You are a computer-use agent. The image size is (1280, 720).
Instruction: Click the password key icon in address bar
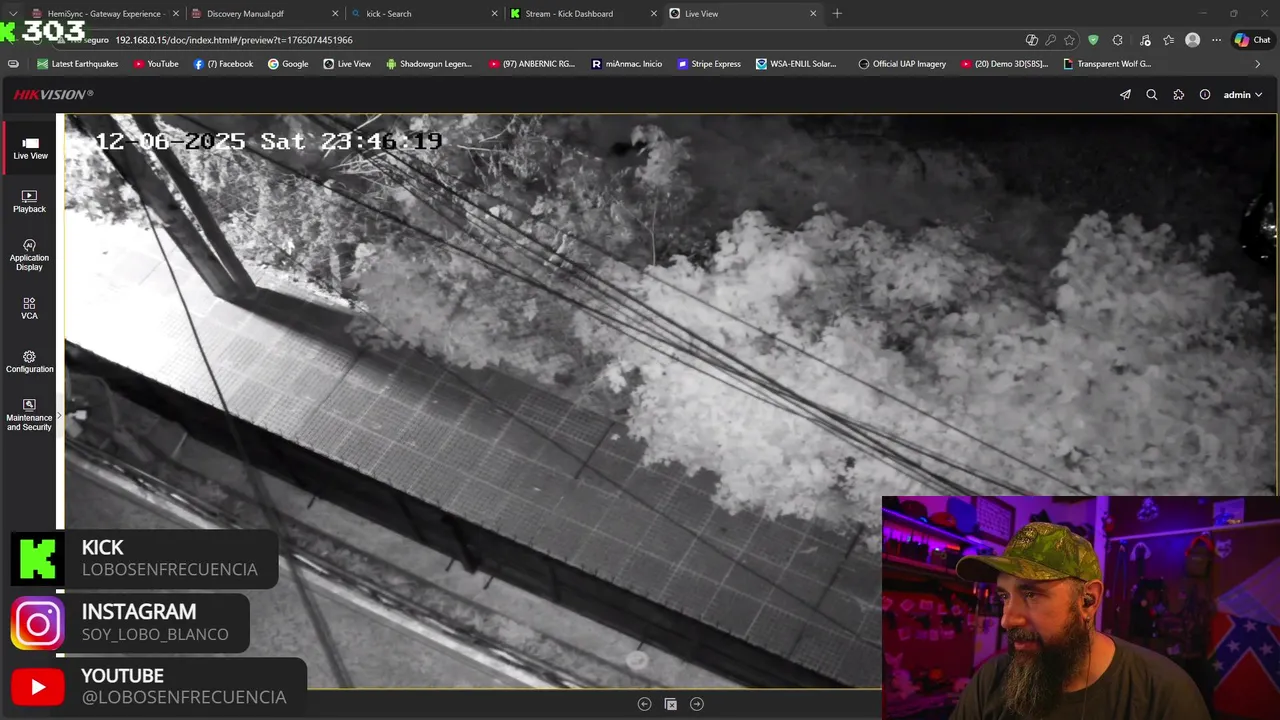coord(1050,40)
